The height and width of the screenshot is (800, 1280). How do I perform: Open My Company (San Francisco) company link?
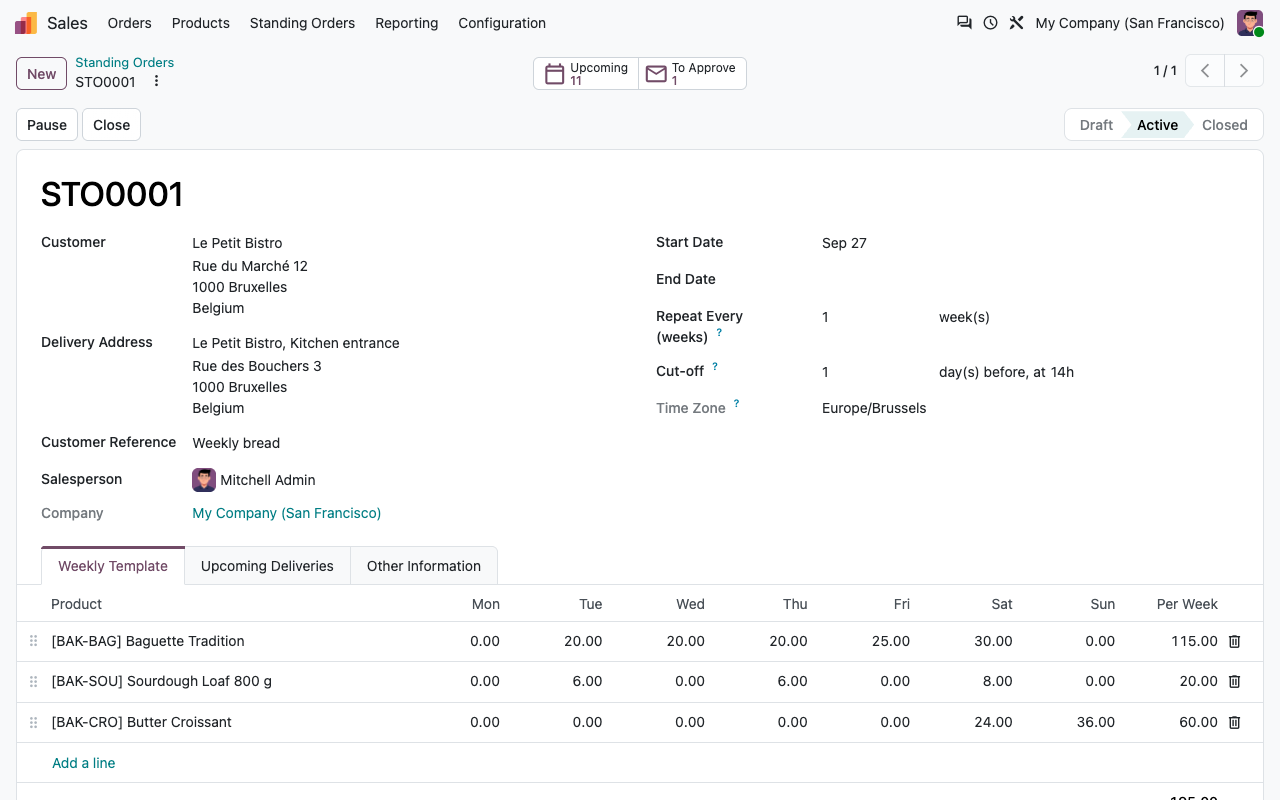287,513
